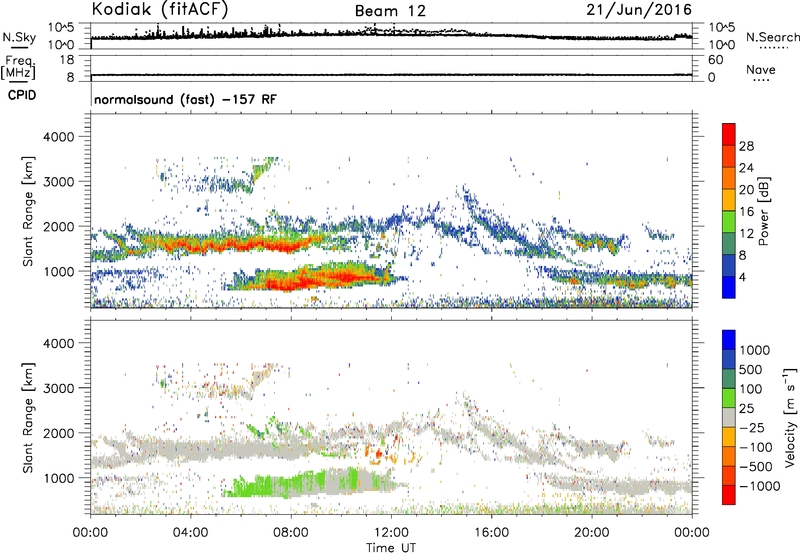This screenshot has width=800, height=554.
Task: Click the 'Nave' legend label
Action: [761, 69]
